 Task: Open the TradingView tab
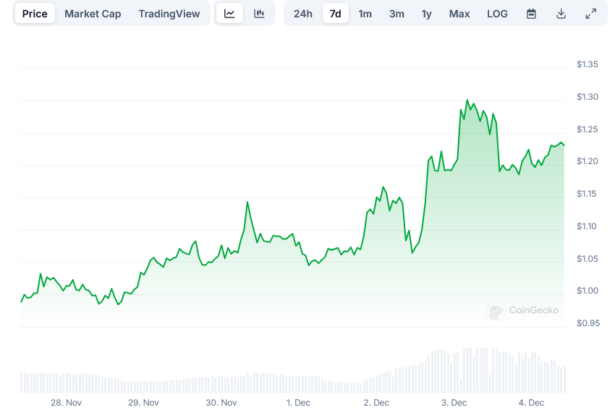(x=169, y=14)
